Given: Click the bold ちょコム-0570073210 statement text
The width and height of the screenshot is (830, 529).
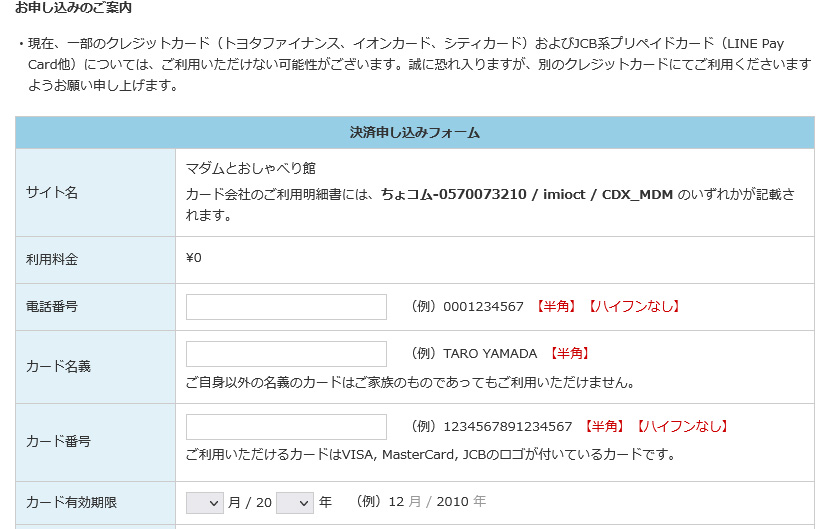Looking at the screenshot, I should click(x=453, y=194).
